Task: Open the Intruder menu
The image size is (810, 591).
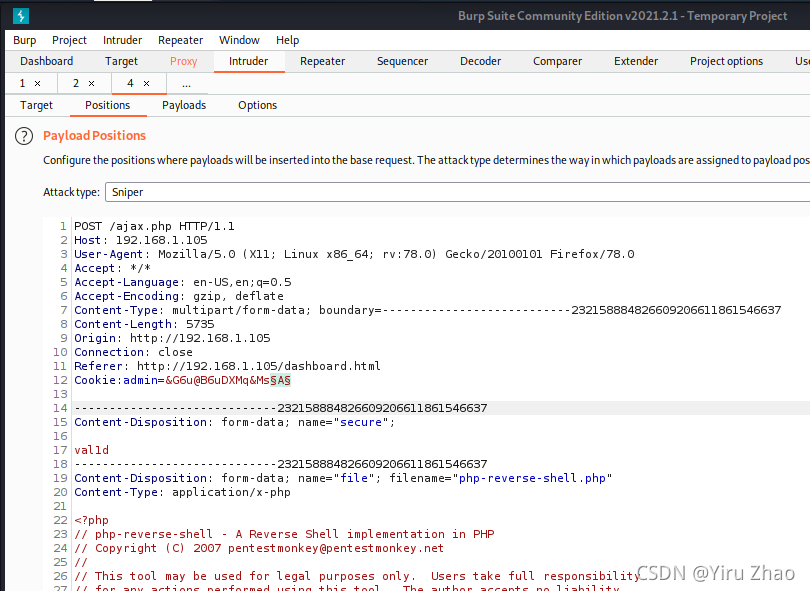Action: tap(122, 40)
